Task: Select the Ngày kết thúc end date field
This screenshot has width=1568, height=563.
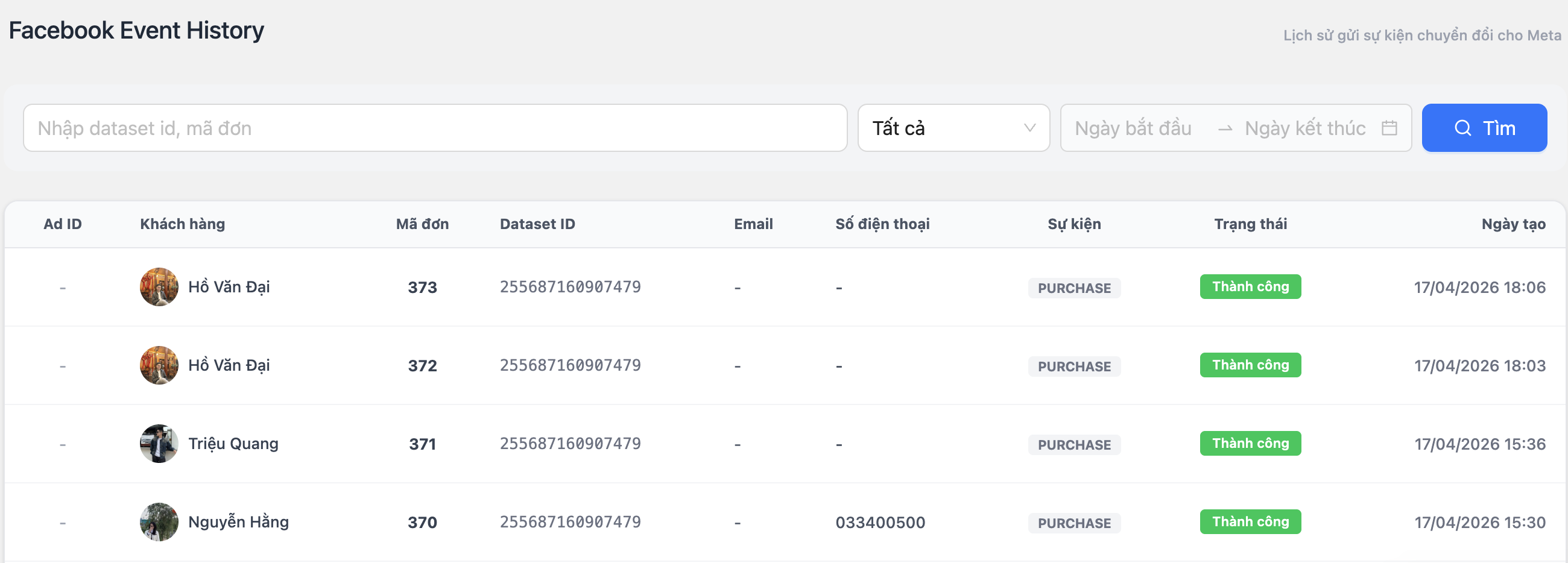Action: 1304,128
